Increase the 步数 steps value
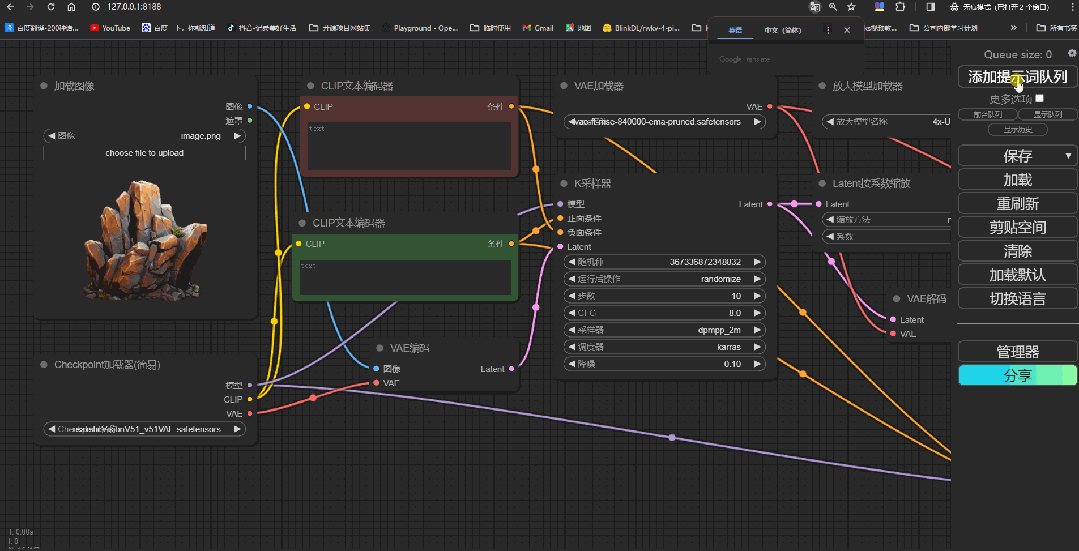This screenshot has width=1079, height=551. pyautogui.click(x=758, y=296)
